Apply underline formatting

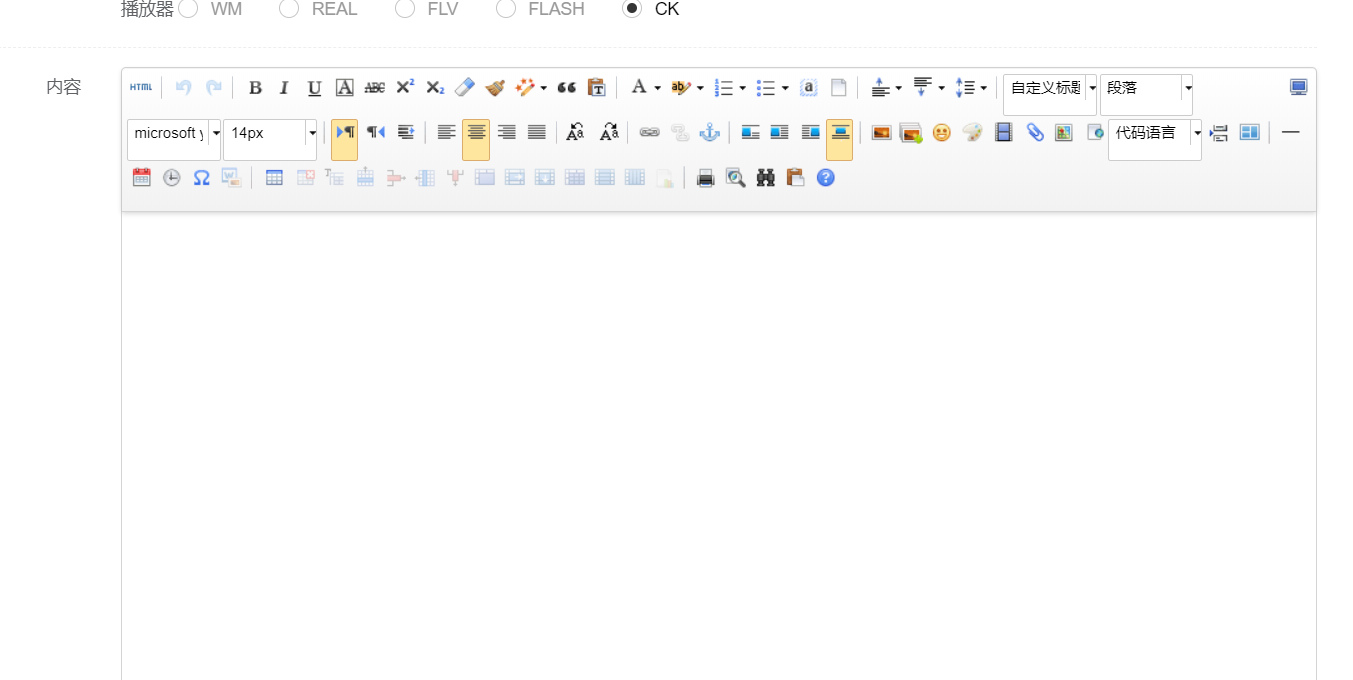(x=314, y=88)
